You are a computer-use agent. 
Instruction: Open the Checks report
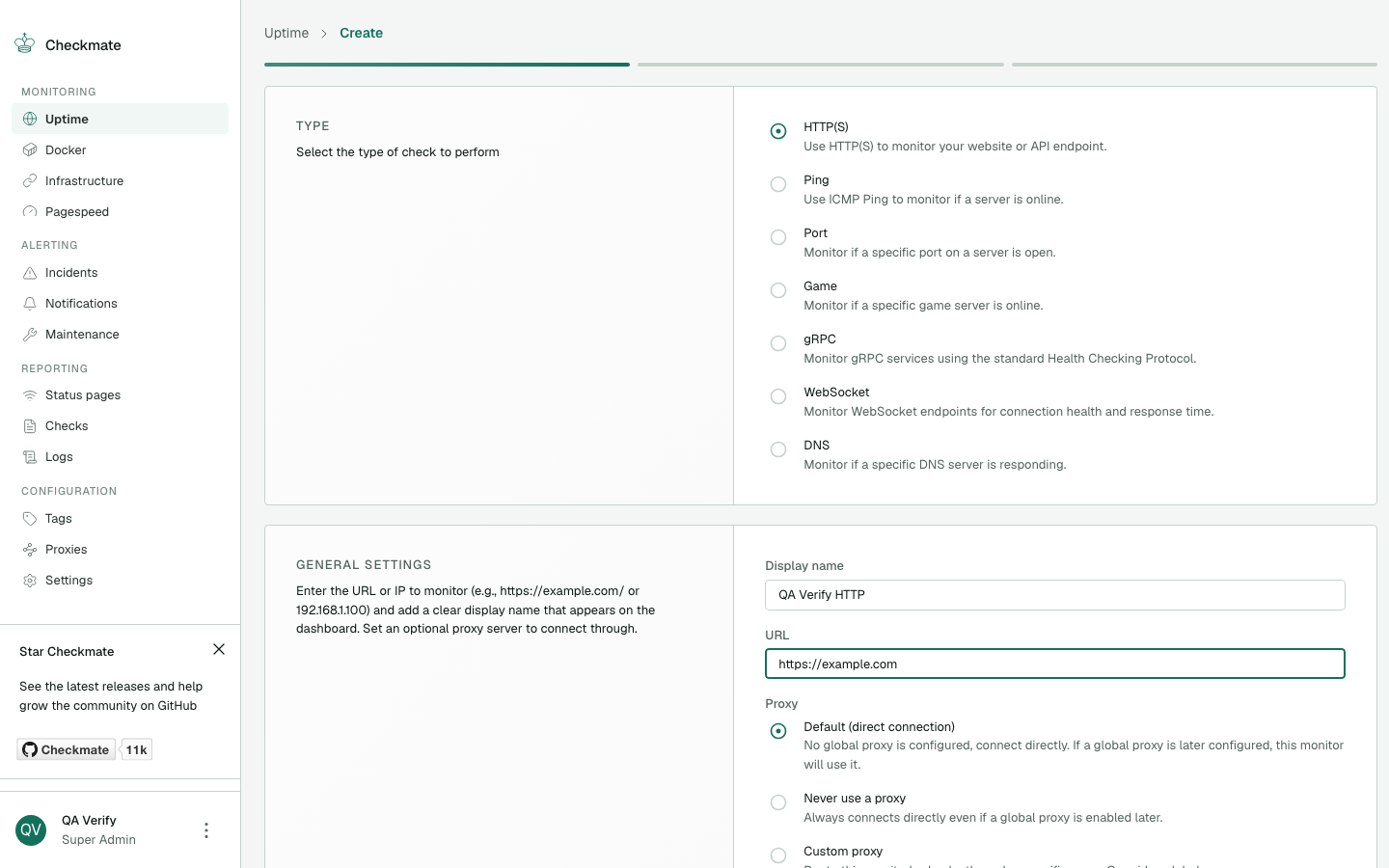(x=120, y=425)
